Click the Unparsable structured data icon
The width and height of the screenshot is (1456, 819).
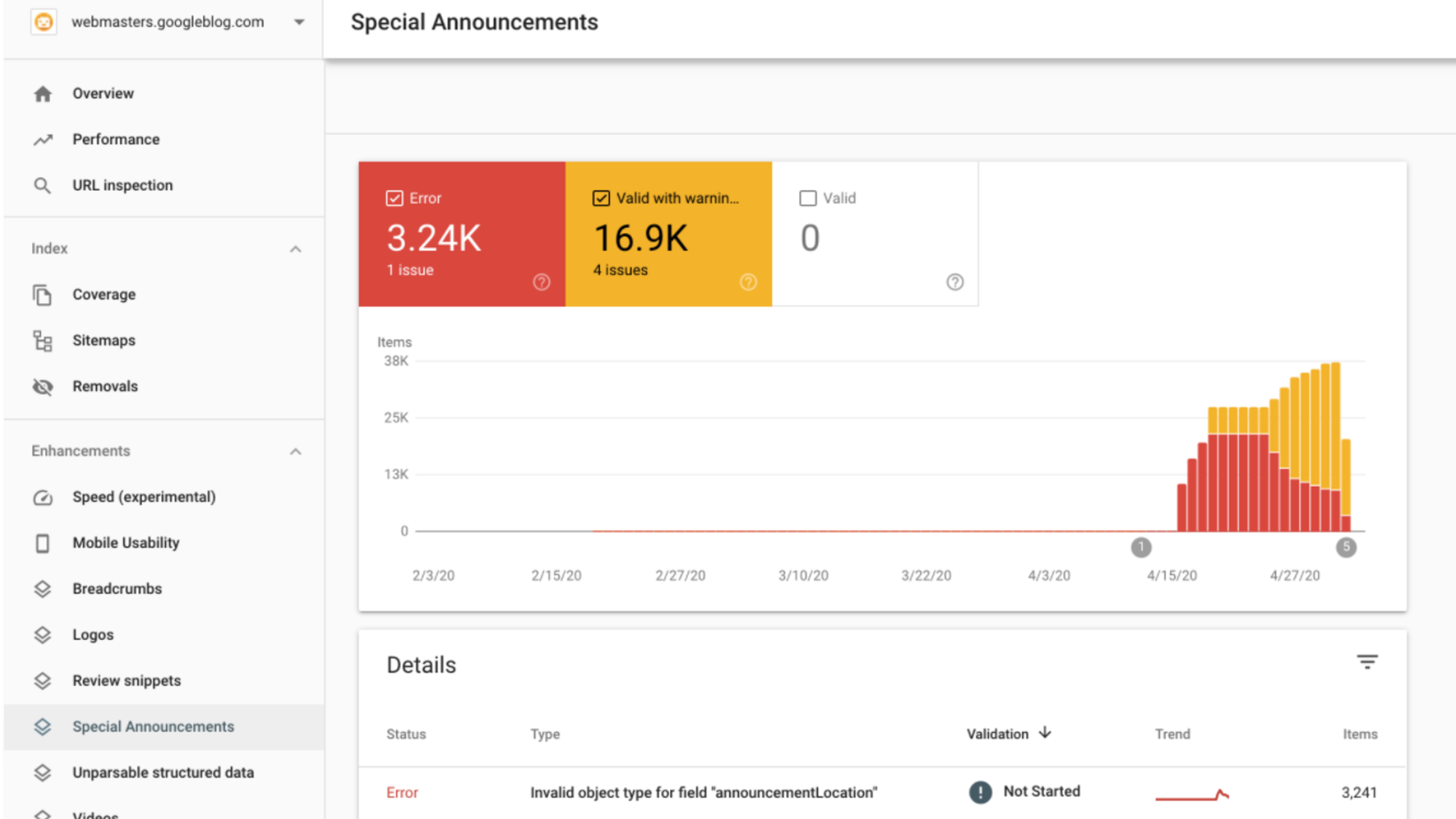coord(42,772)
